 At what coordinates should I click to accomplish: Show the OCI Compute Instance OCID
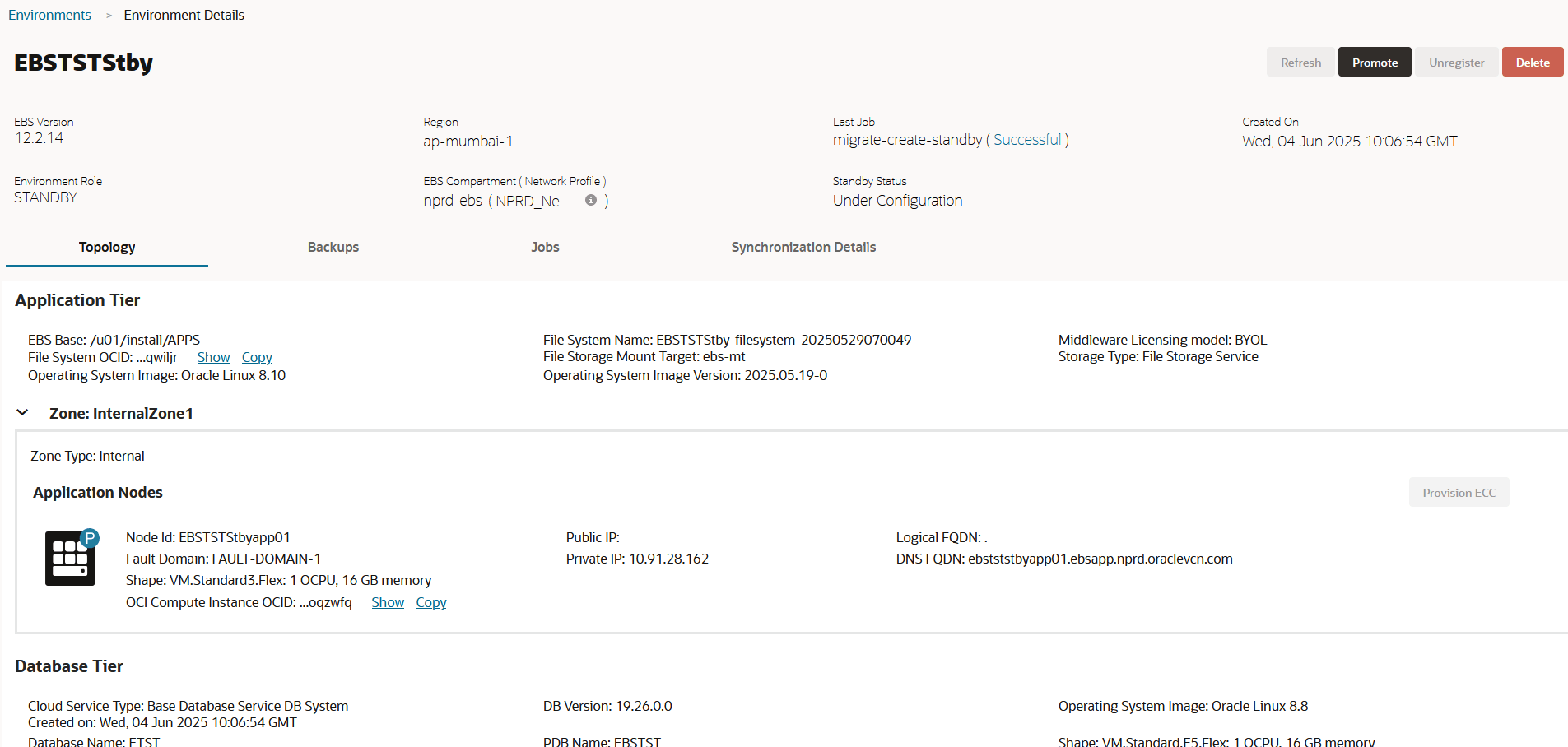click(388, 602)
